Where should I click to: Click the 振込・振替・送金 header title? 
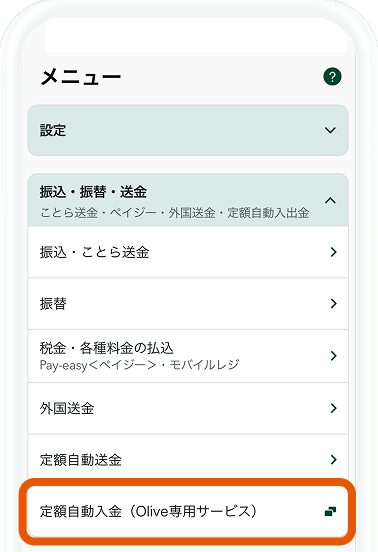(x=93, y=192)
